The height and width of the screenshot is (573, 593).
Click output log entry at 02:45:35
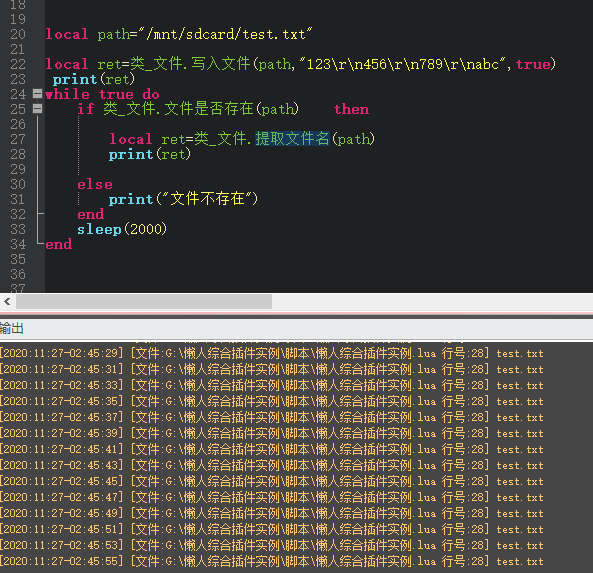[x=272, y=401]
